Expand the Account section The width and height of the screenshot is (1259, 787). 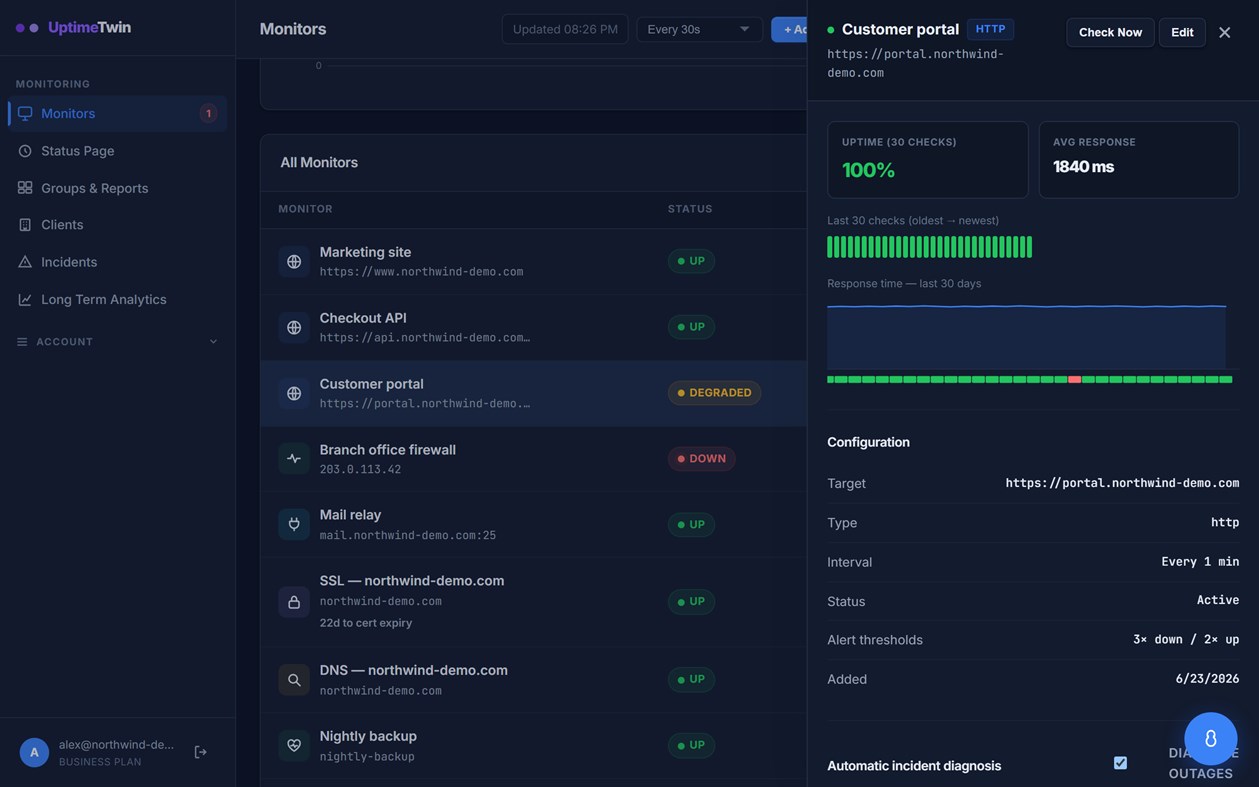tap(117, 342)
